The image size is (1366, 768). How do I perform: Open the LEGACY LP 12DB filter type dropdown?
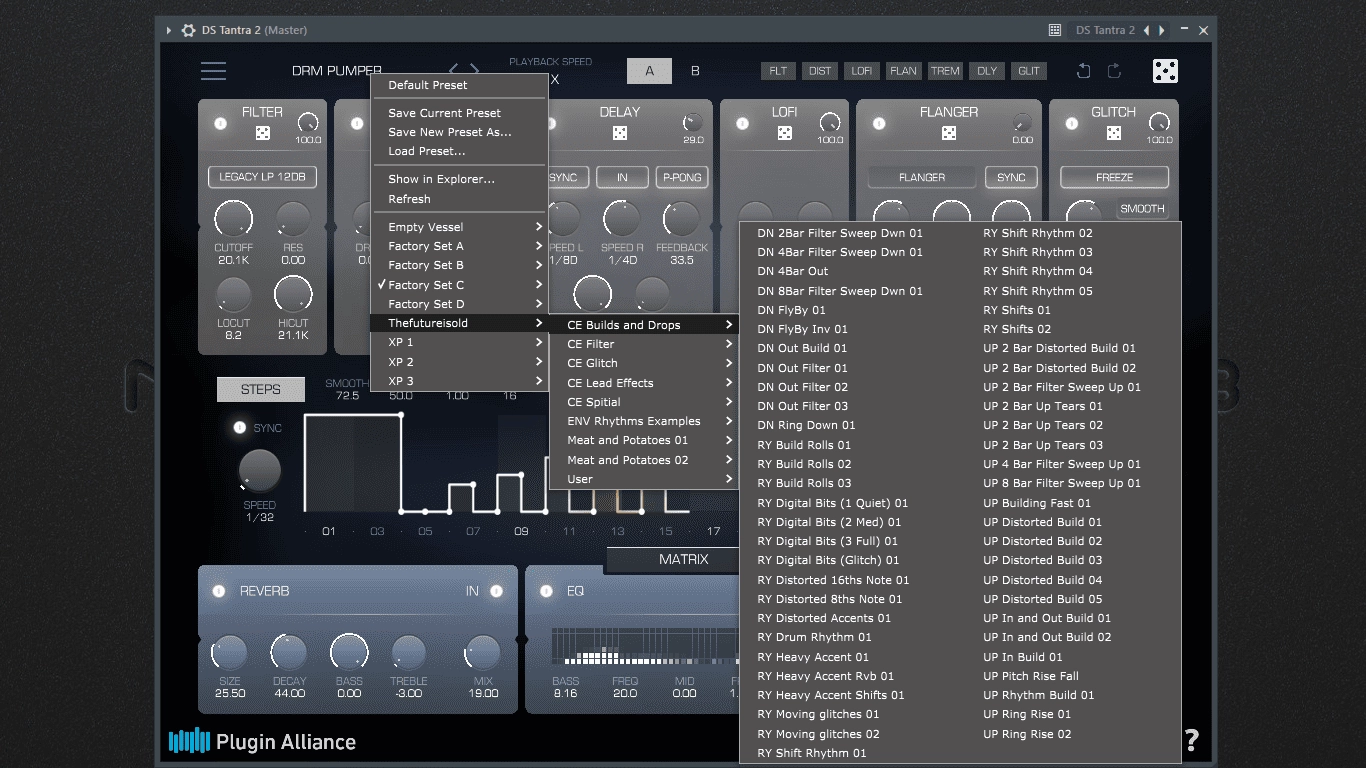click(263, 177)
